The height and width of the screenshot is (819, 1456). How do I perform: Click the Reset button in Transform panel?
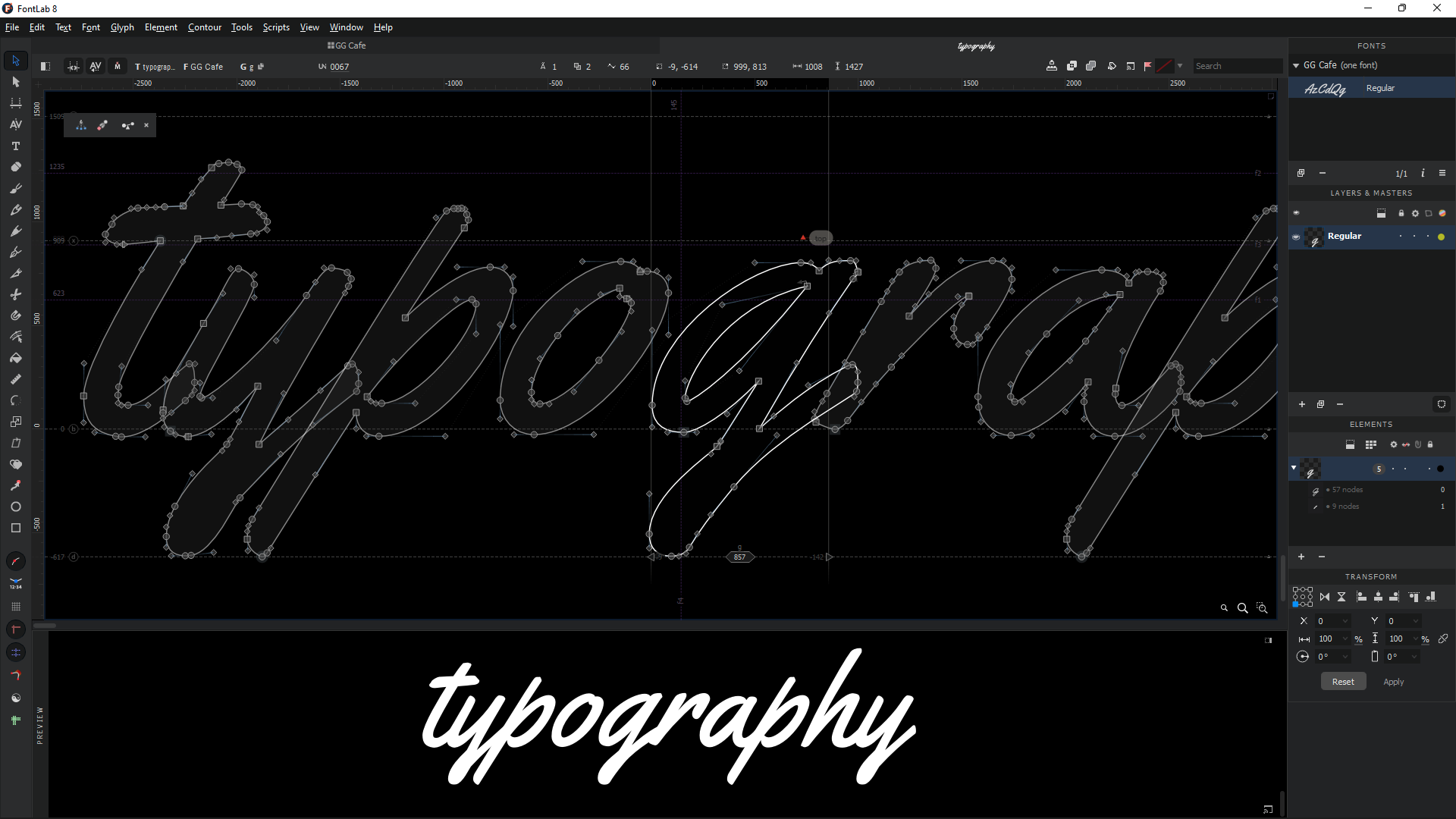(x=1343, y=681)
